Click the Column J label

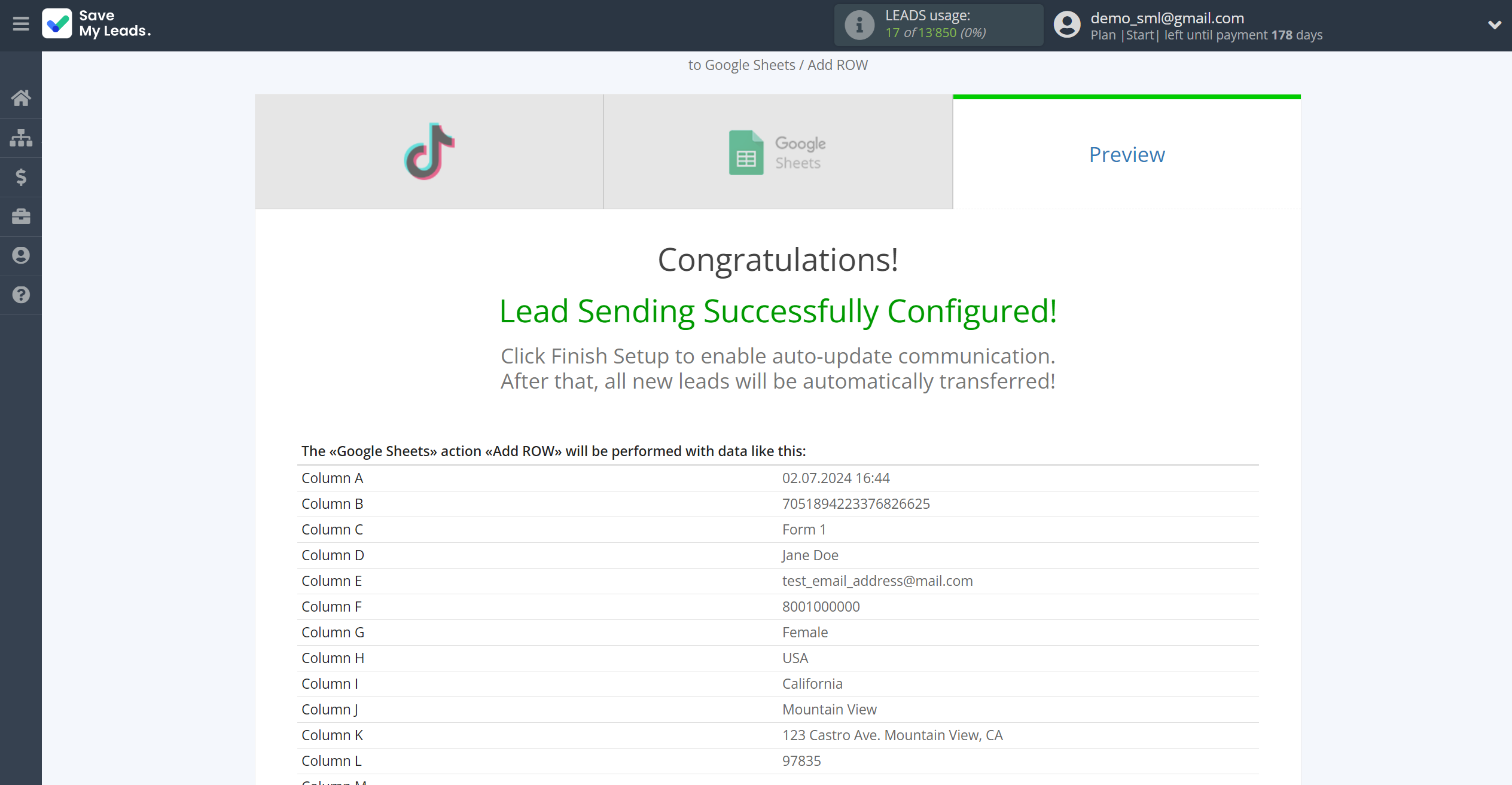pos(330,709)
